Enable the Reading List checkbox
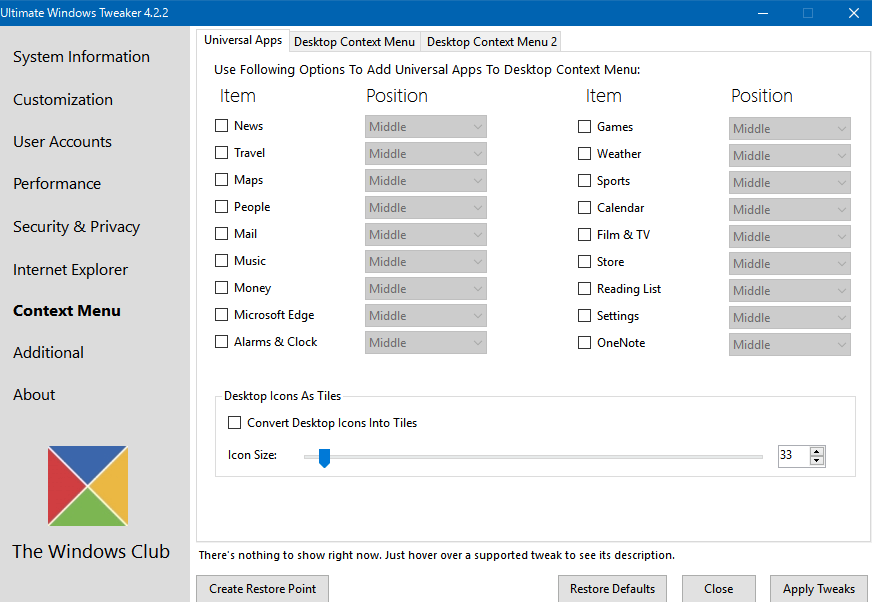Viewport: 872px width, 602px height. pyautogui.click(x=584, y=289)
